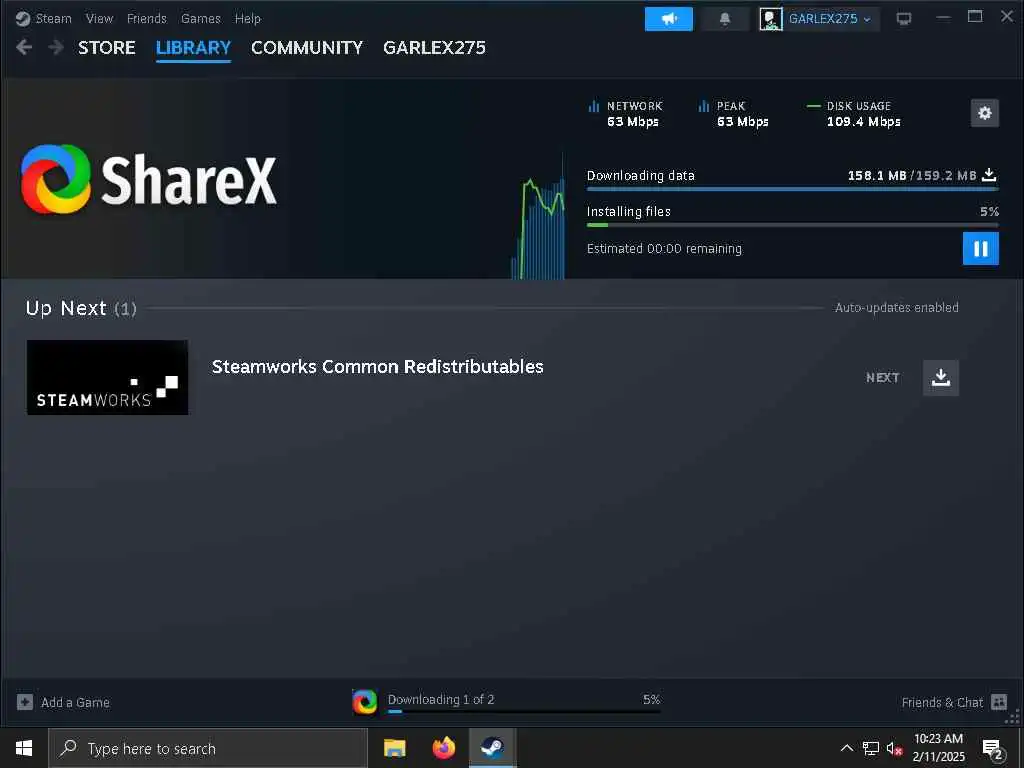This screenshot has height=768, width=1024.
Task: Click the GARLEX275 avatar picture
Action: click(771, 19)
